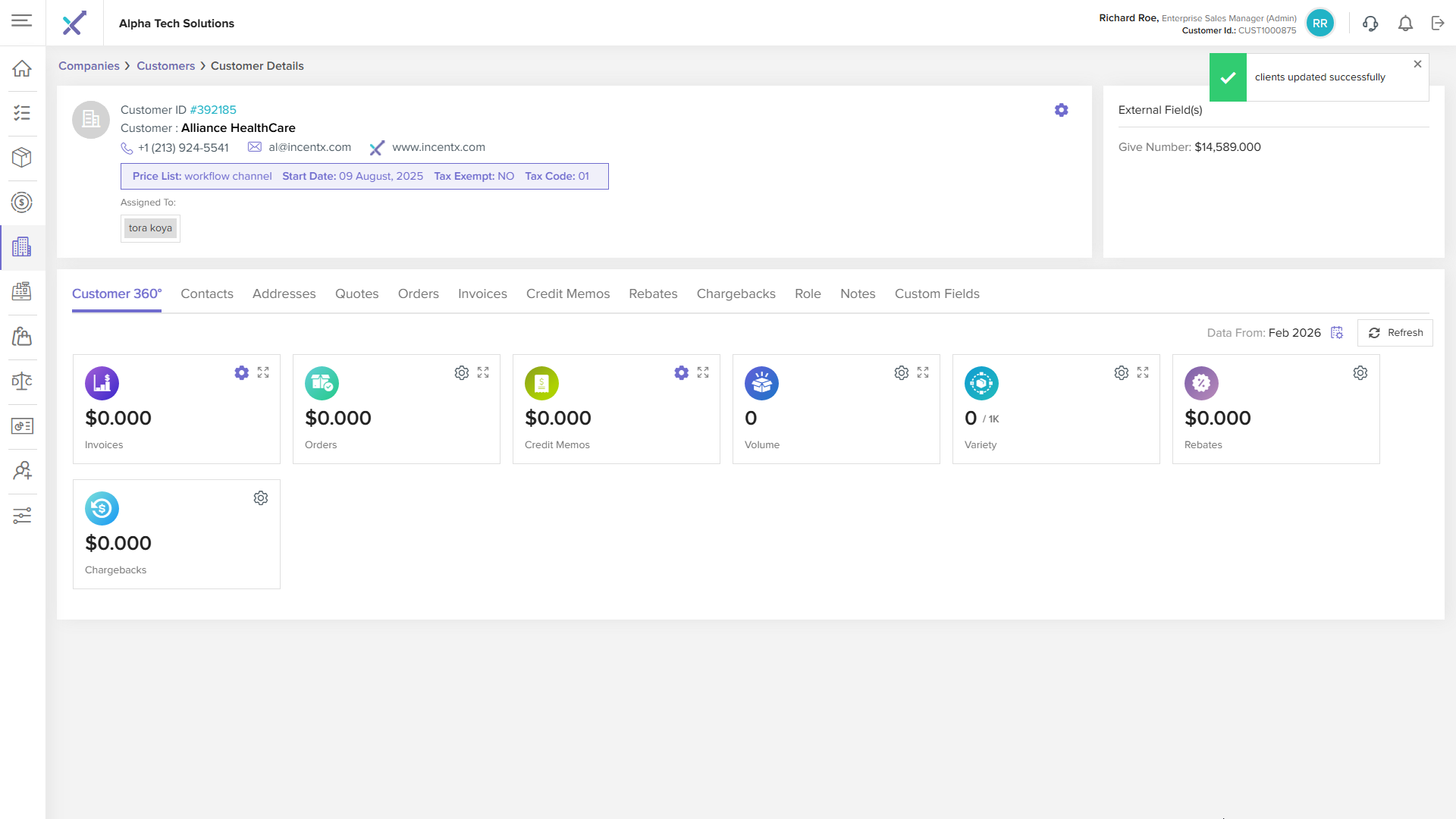Screen dimensions: 1456x819
Task: Click the Home icon in sidebar
Action: pos(22,68)
